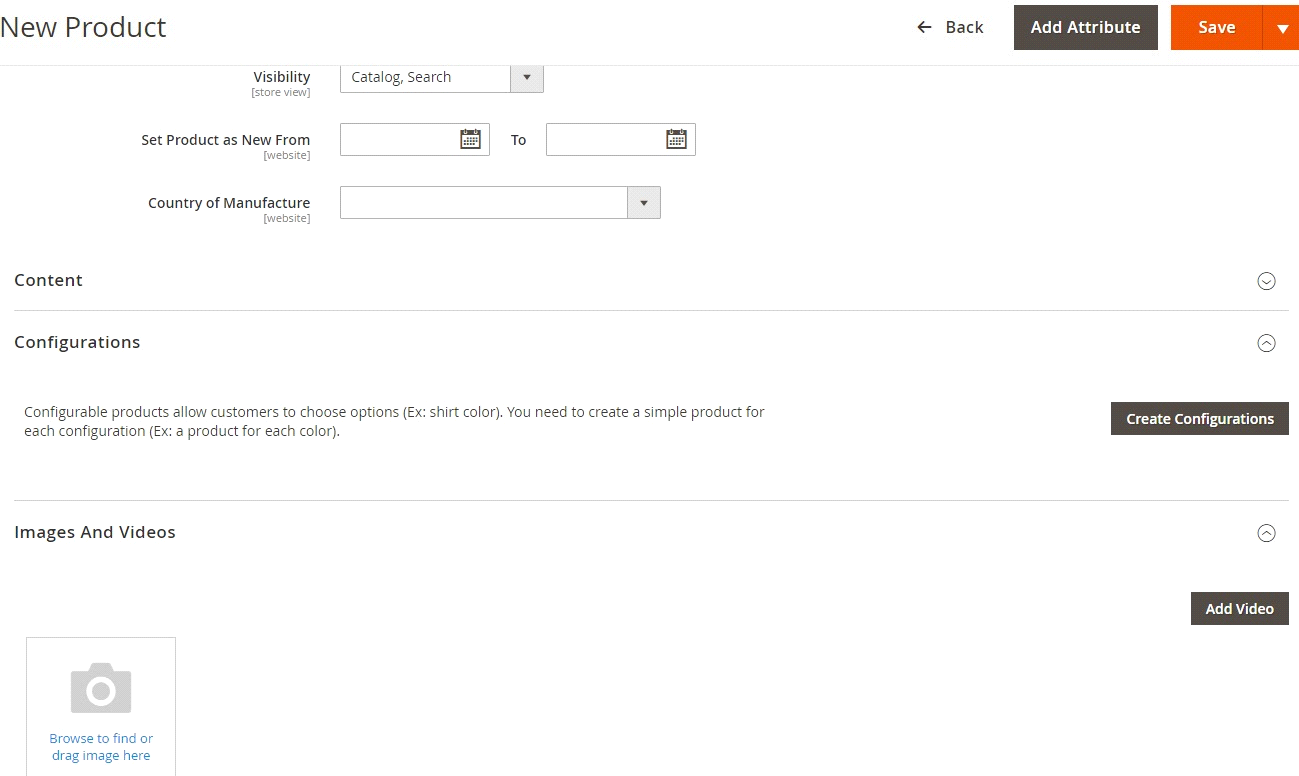The height and width of the screenshot is (776, 1299).
Task: Click the back arrow icon
Action: [923, 27]
